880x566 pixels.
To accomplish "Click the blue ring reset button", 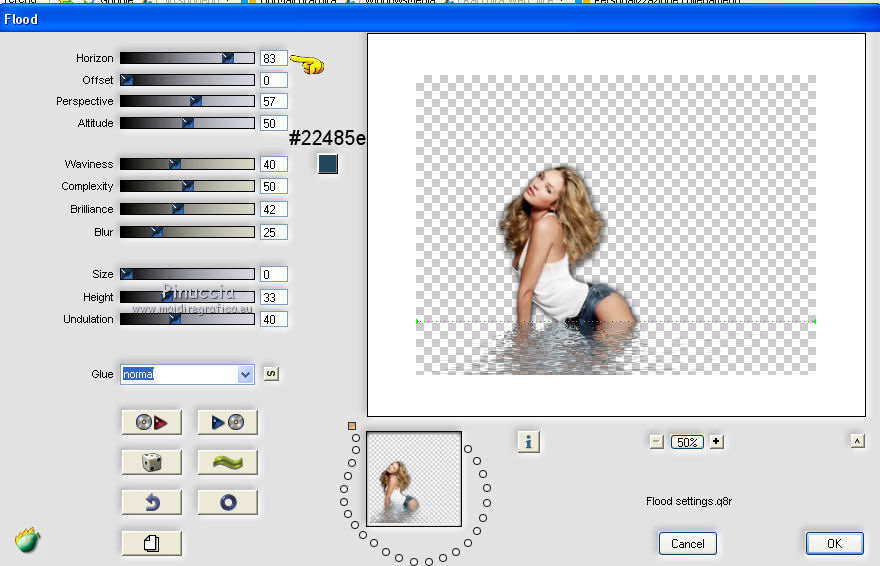I will [227, 502].
